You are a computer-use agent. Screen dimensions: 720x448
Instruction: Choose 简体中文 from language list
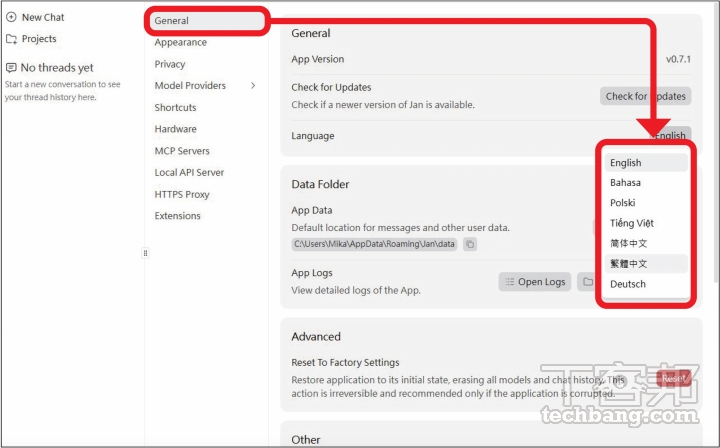coord(646,243)
